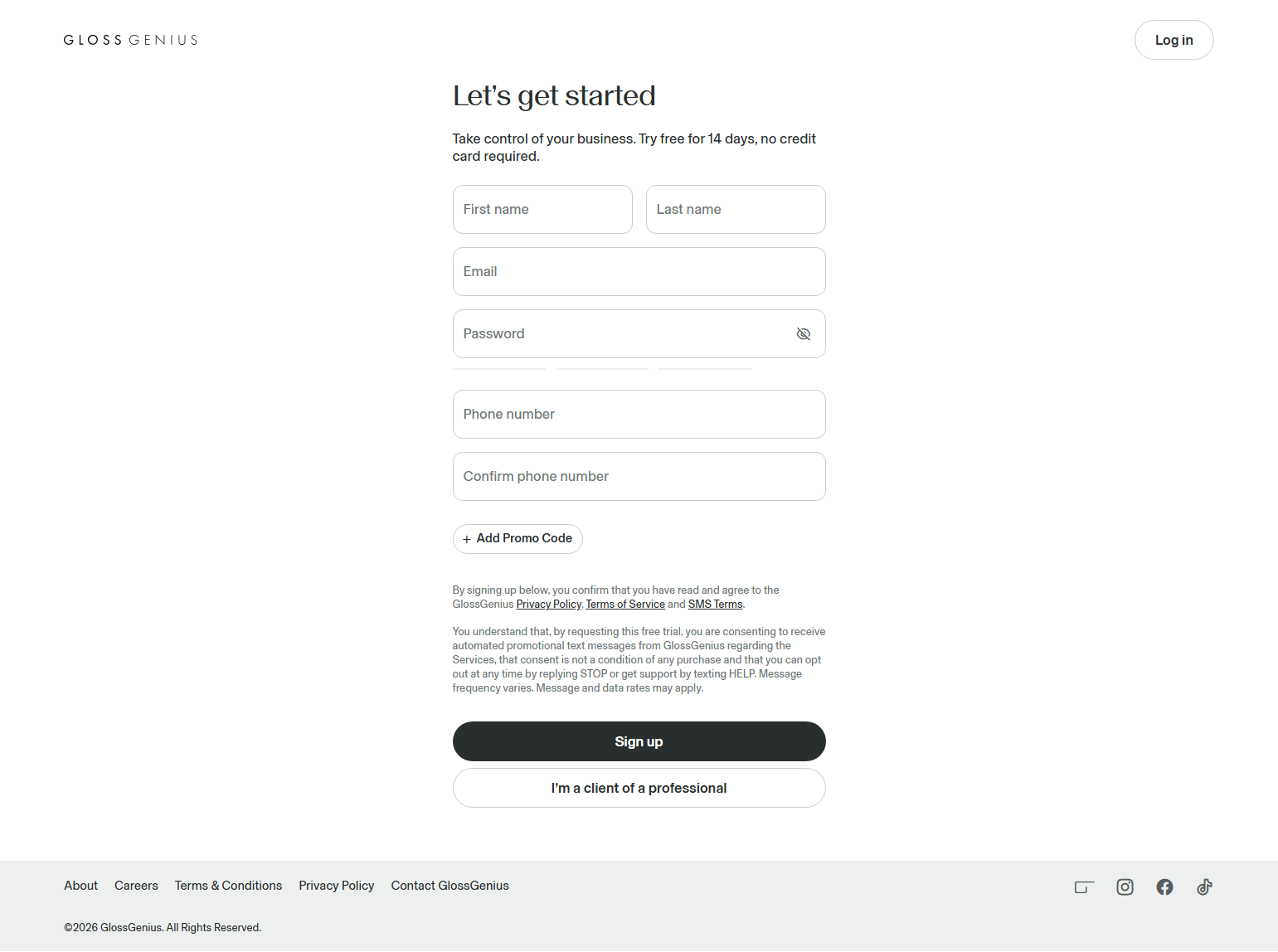Open the Terms of Service link
The height and width of the screenshot is (952, 1278).
(x=624, y=604)
